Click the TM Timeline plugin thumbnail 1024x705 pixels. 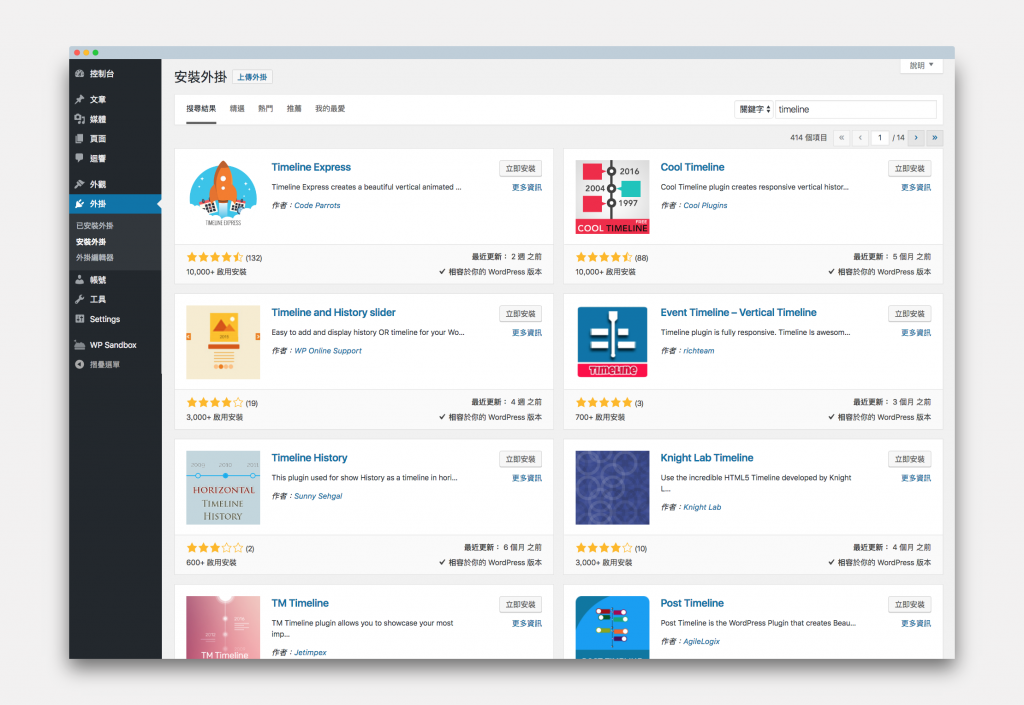[x=223, y=627]
